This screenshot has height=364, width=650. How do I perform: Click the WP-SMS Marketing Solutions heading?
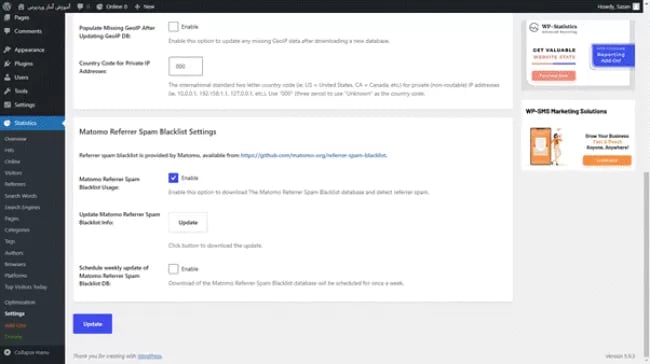coord(566,111)
